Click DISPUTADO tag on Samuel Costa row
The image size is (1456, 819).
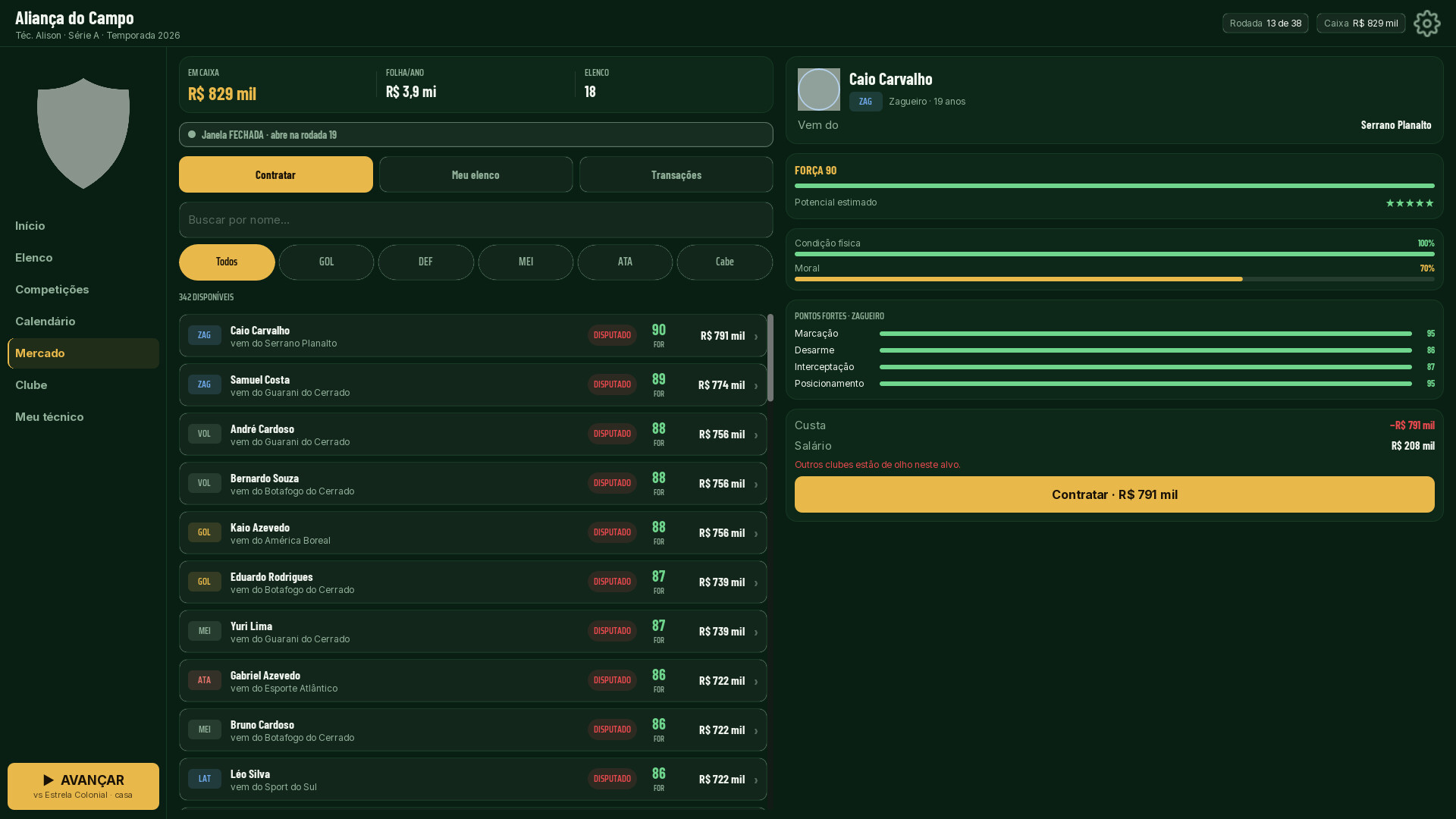pyautogui.click(x=612, y=384)
